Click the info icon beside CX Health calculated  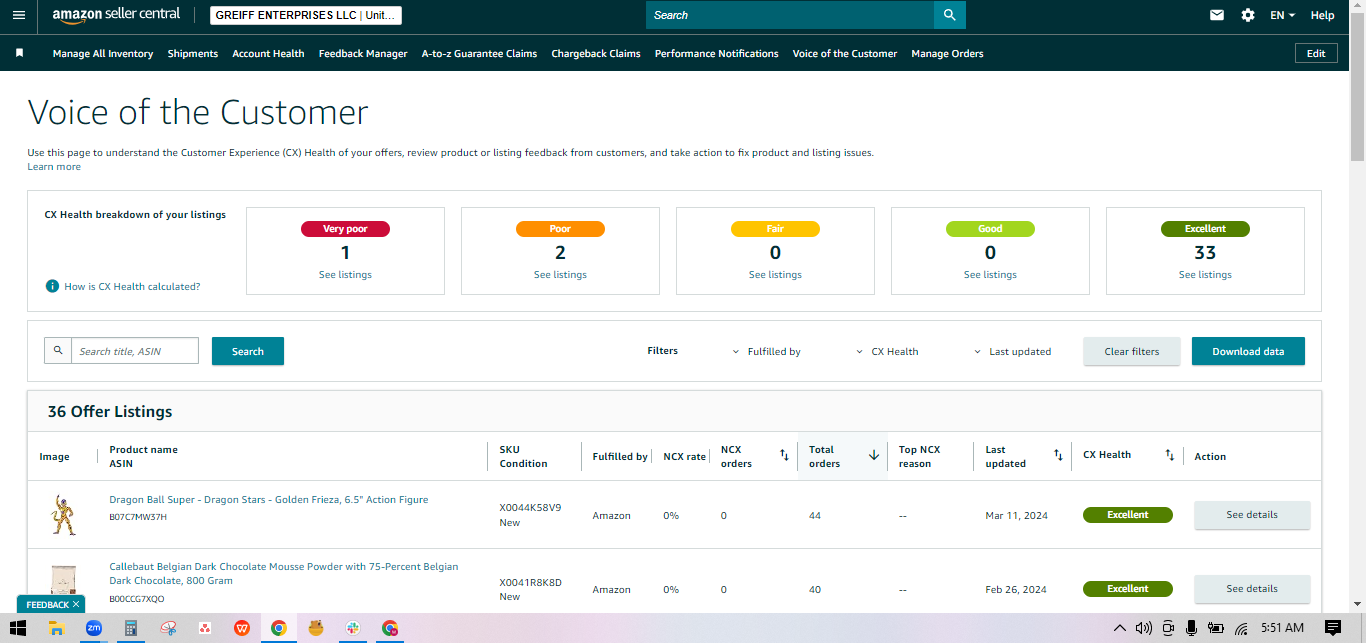pos(52,286)
